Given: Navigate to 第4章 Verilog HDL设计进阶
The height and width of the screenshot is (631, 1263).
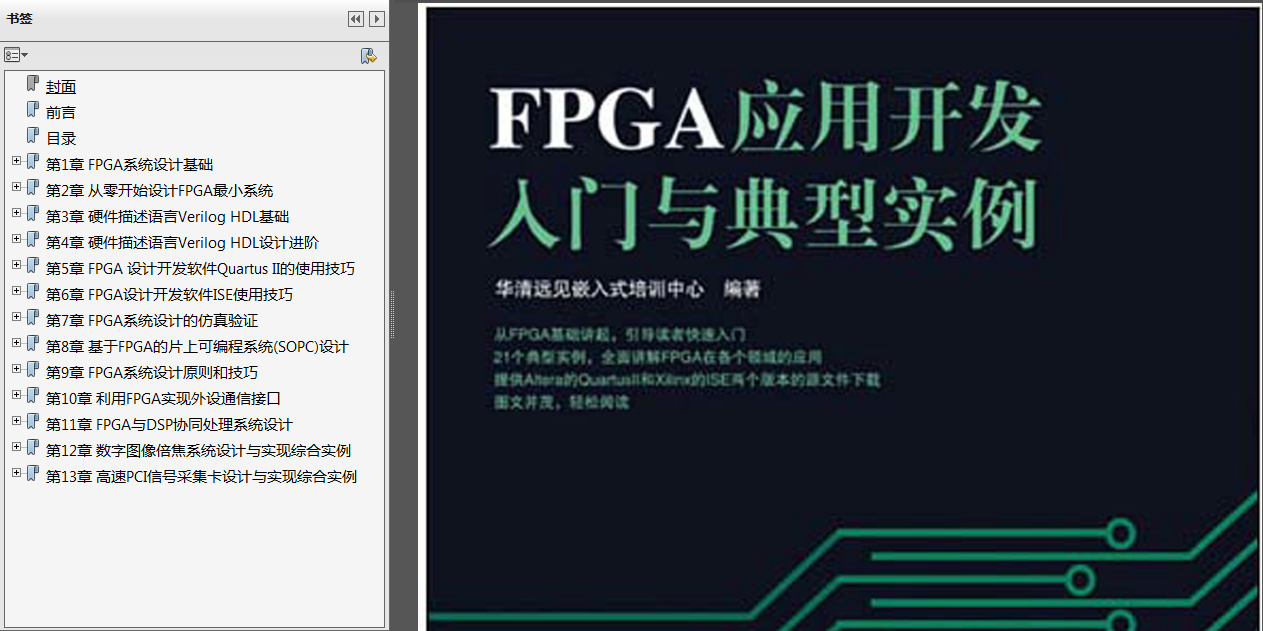Looking at the screenshot, I should click(x=183, y=243).
